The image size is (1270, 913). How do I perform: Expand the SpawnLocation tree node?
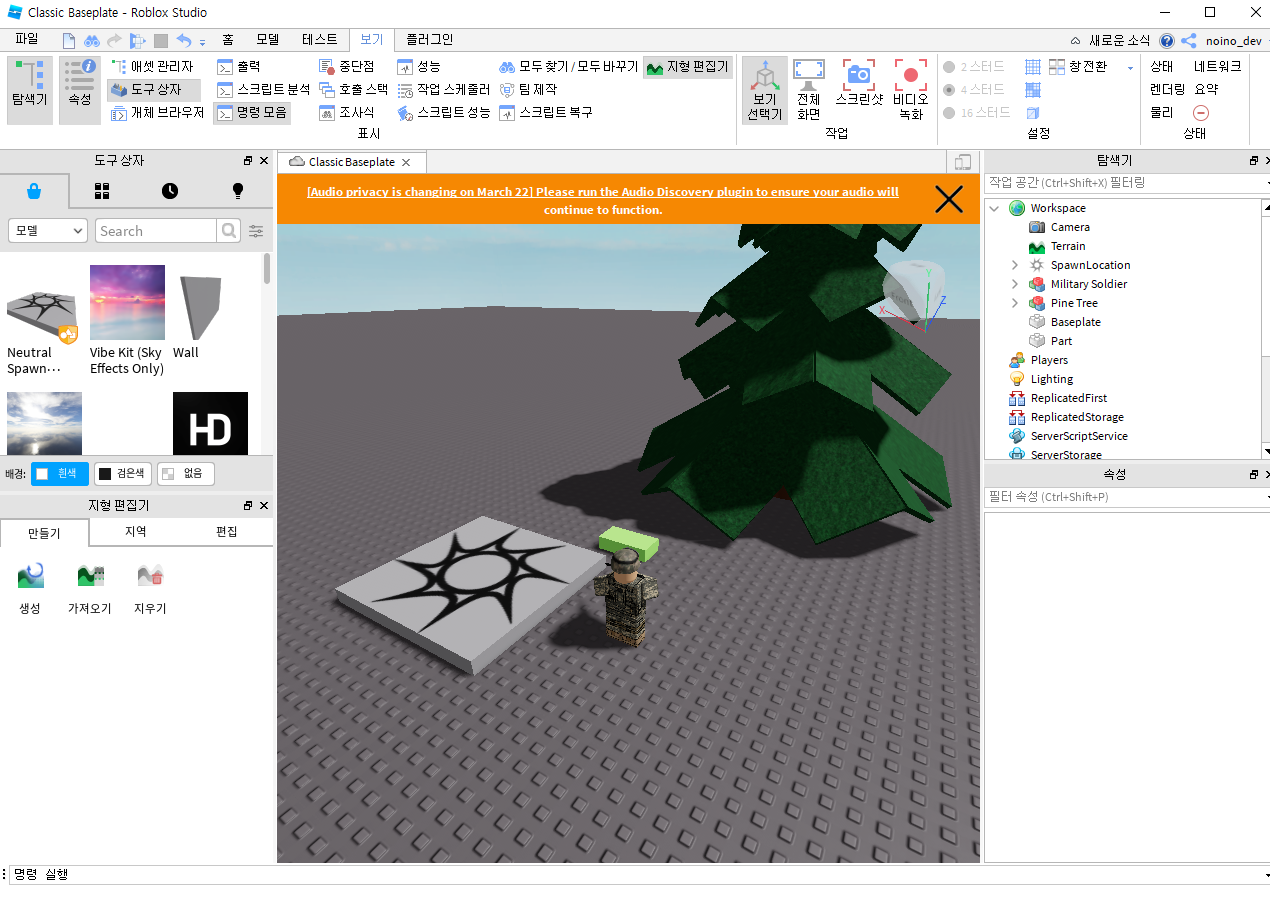pos(1014,265)
